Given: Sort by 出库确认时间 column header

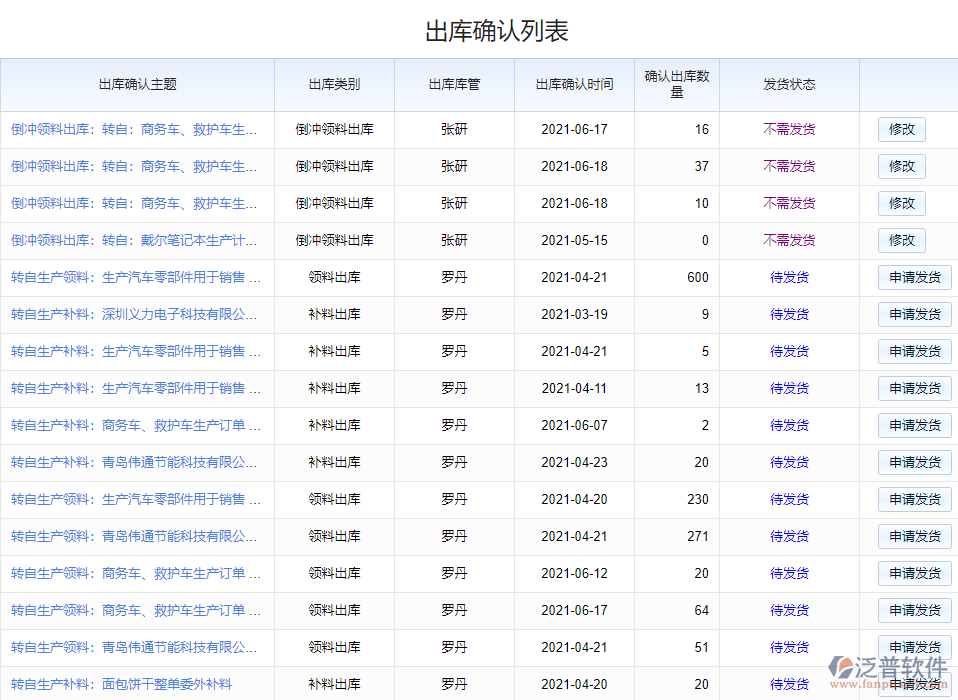Looking at the screenshot, I should pyautogui.click(x=574, y=85).
